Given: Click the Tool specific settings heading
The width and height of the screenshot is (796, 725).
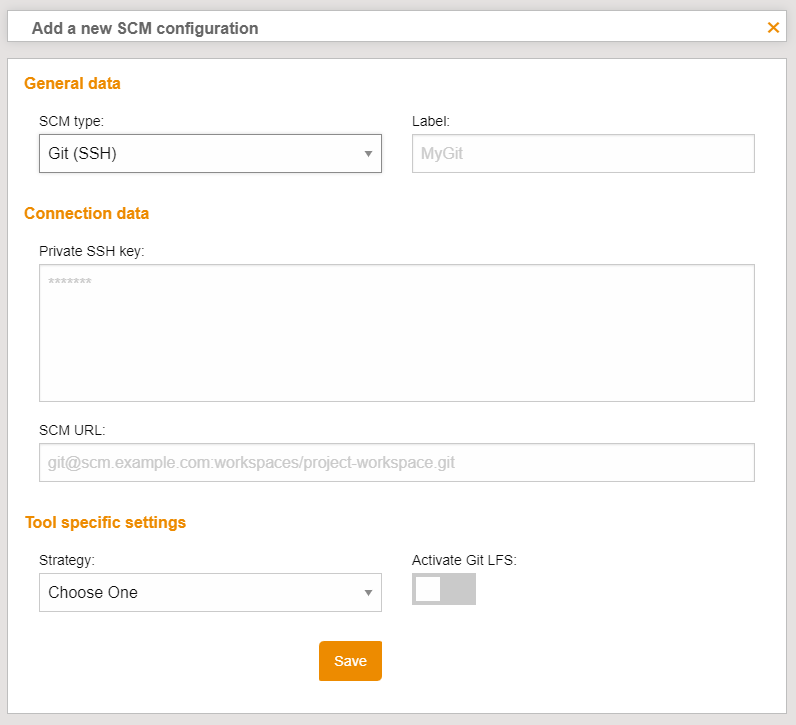Looking at the screenshot, I should point(105,522).
